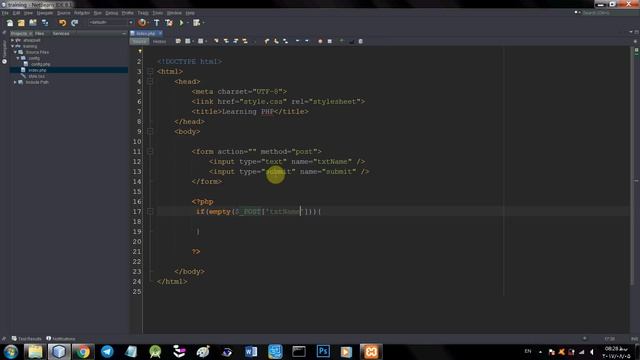
Task: Start macro recording with red dot icon
Action: click(x=320, y=41)
